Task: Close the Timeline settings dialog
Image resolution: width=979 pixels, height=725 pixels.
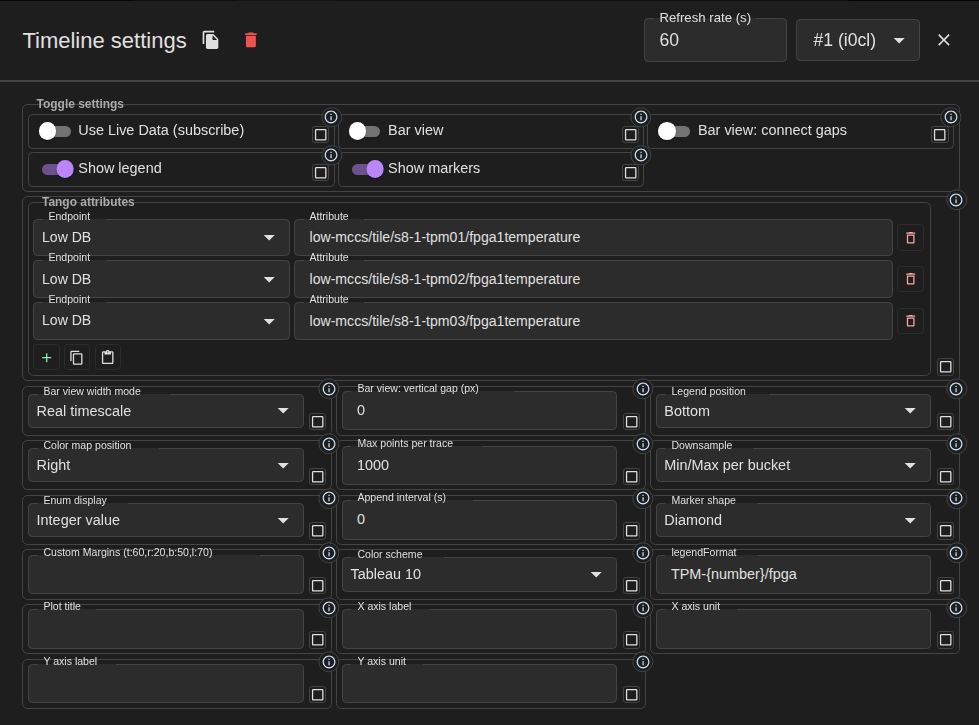Action: tap(943, 40)
